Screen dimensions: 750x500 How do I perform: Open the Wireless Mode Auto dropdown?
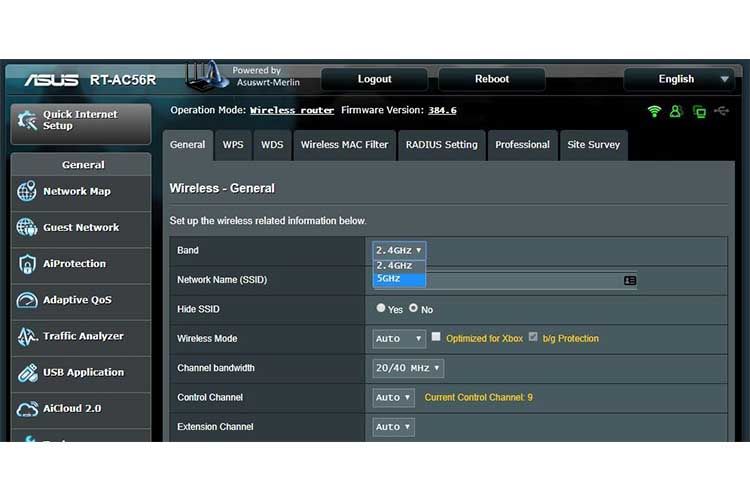pyautogui.click(x=399, y=339)
